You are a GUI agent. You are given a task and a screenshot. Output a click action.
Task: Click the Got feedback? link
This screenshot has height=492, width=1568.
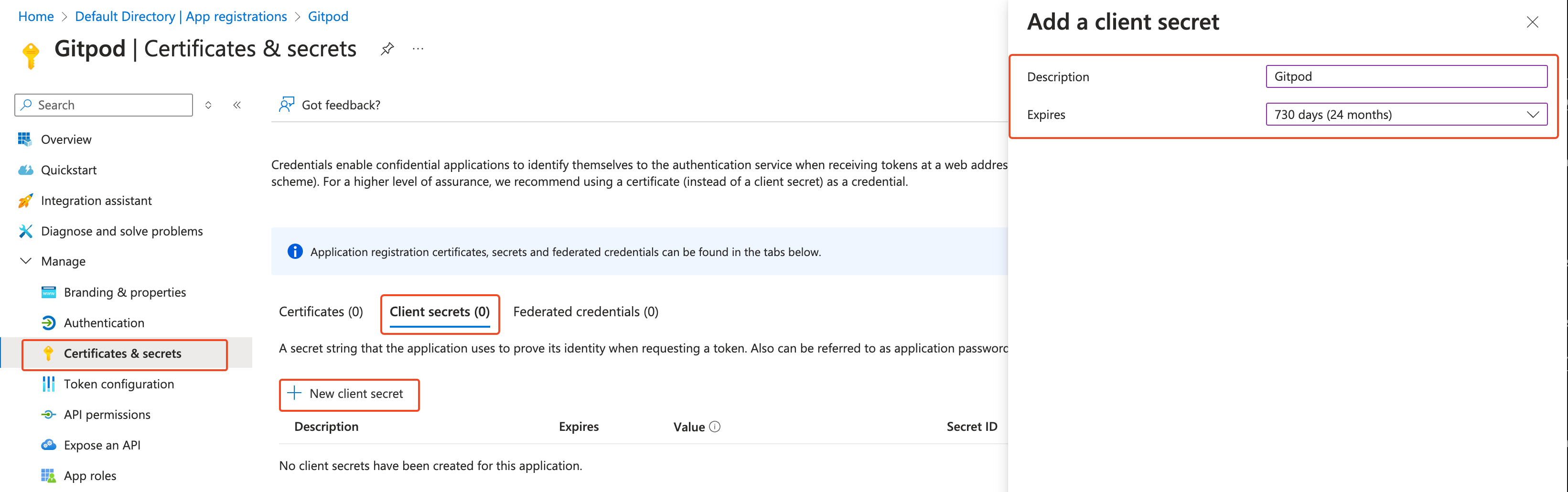click(x=341, y=105)
